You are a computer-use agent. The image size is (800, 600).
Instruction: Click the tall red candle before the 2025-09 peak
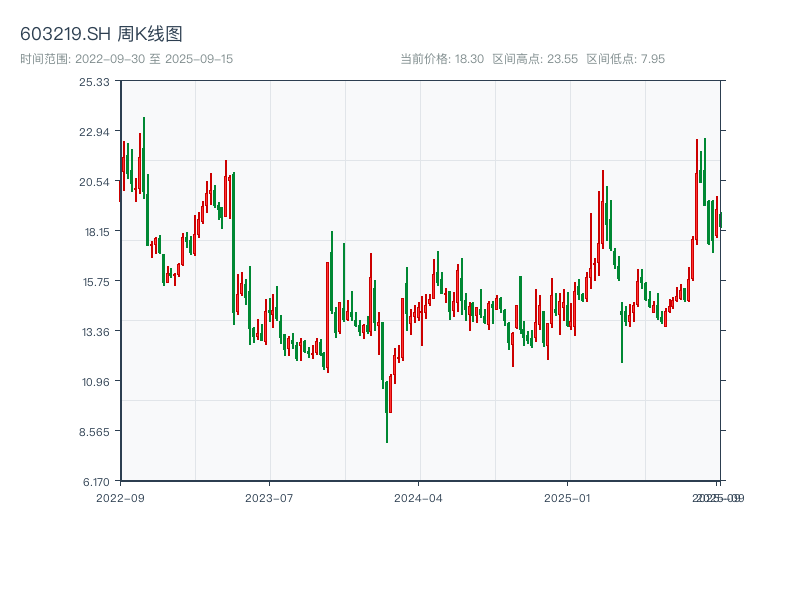tap(696, 191)
